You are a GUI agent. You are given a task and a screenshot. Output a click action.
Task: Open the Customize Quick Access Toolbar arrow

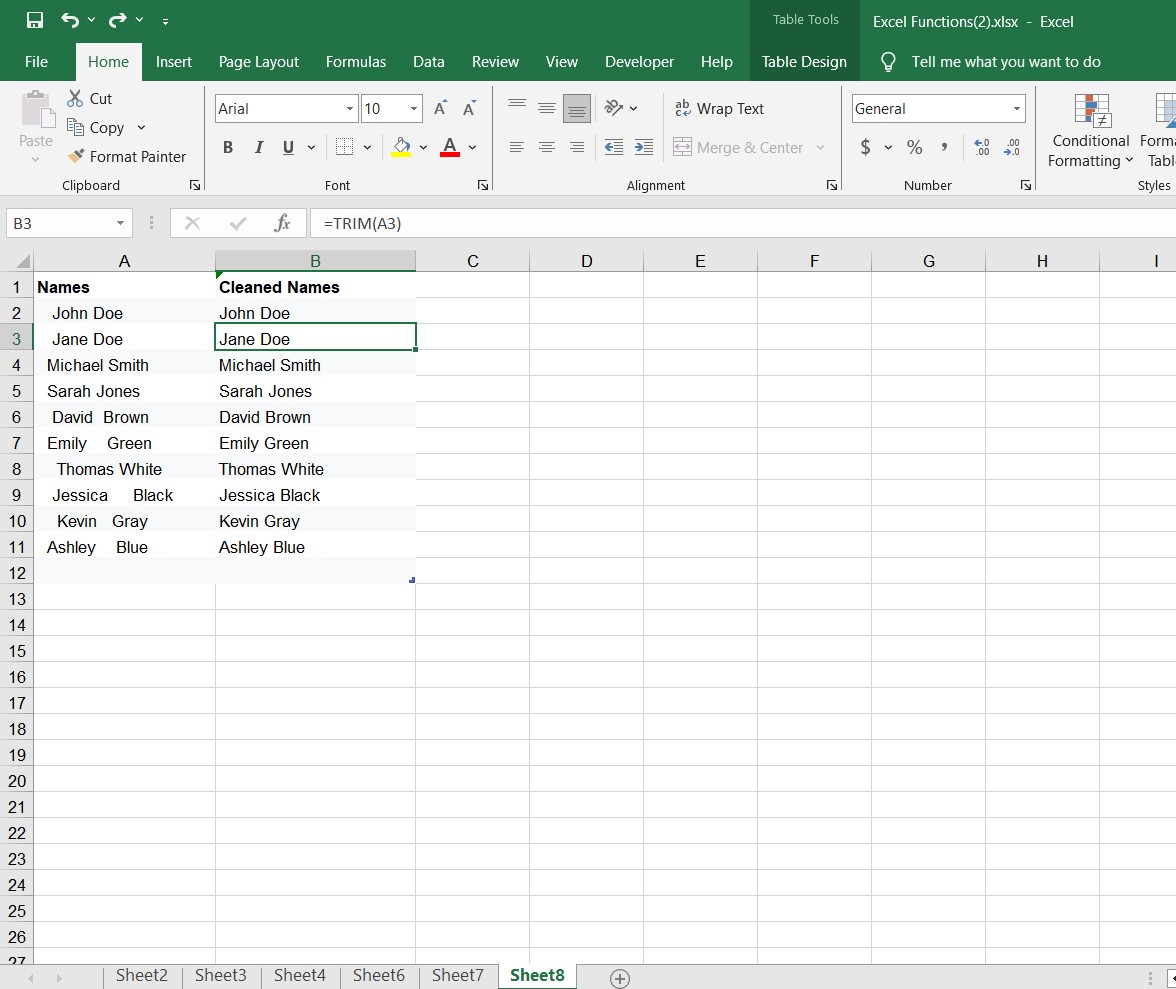click(x=165, y=22)
